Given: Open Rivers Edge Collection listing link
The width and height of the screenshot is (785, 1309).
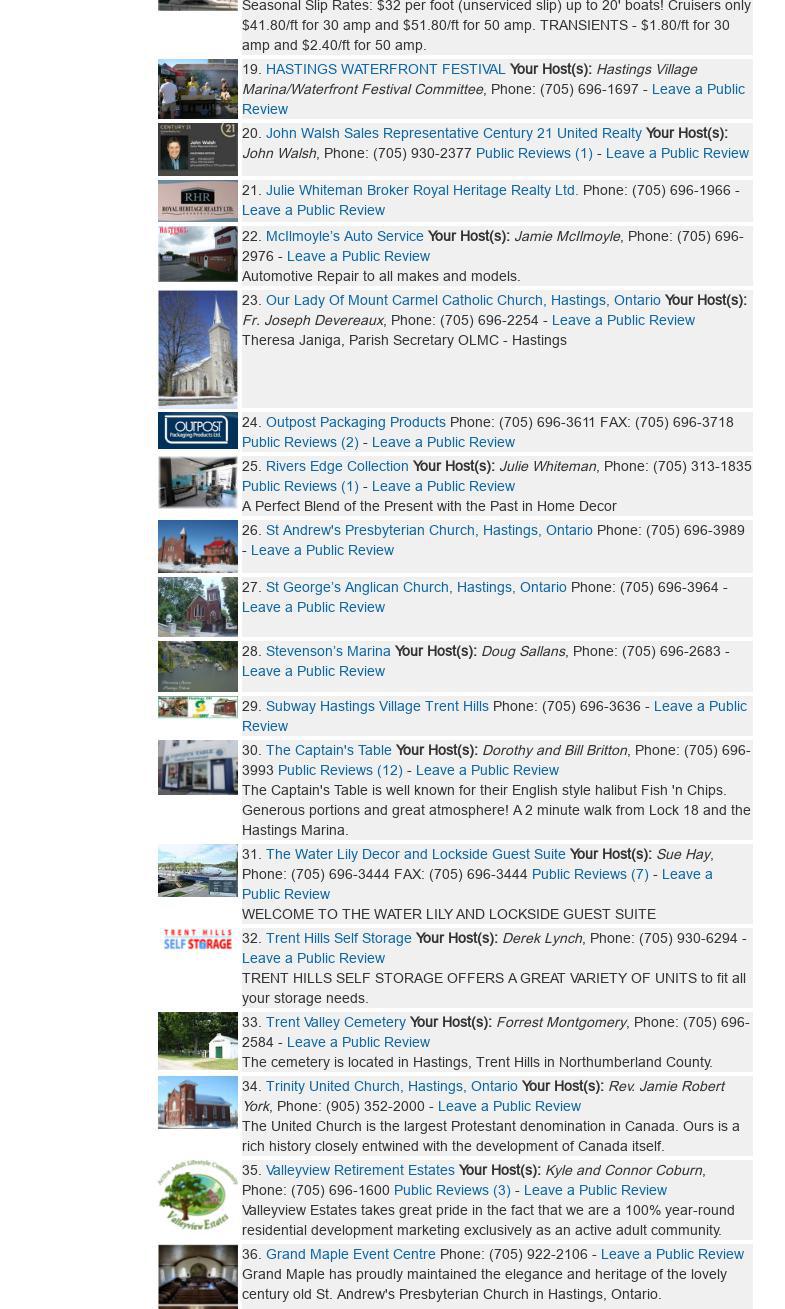Looking at the screenshot, I should [337, 466].
